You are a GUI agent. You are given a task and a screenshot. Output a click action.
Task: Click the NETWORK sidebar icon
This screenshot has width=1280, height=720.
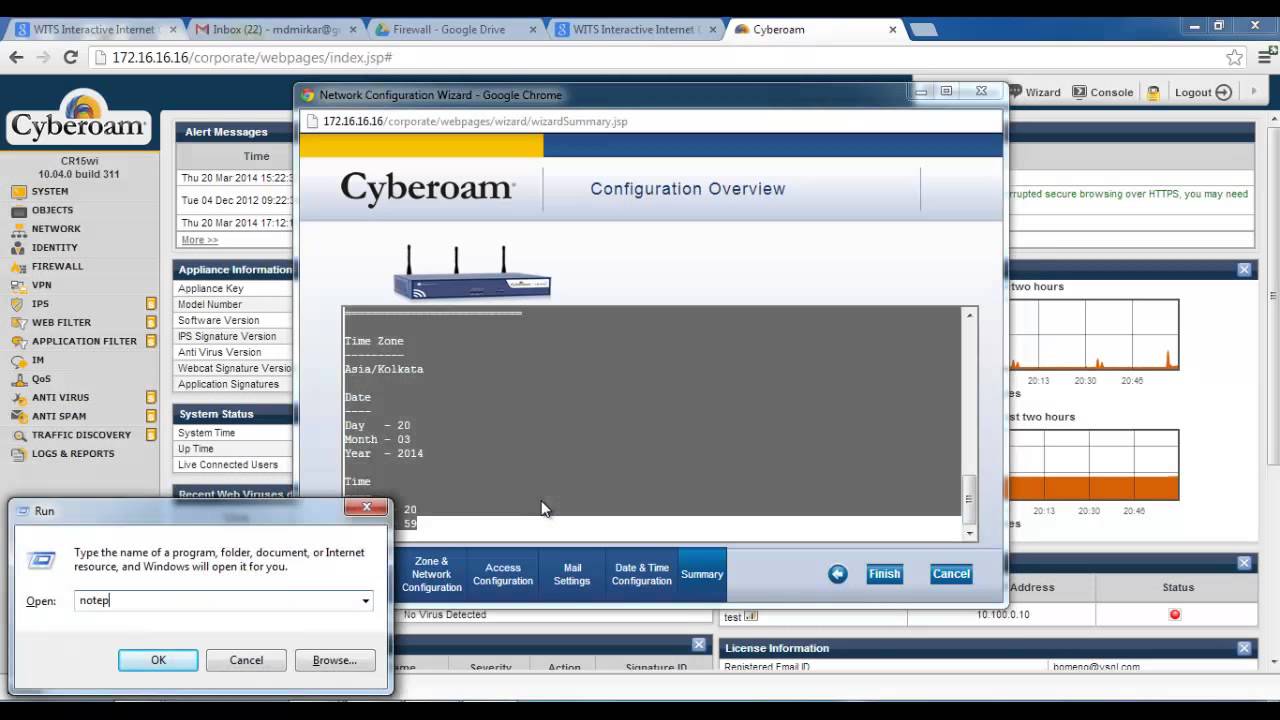click(18, 229)
